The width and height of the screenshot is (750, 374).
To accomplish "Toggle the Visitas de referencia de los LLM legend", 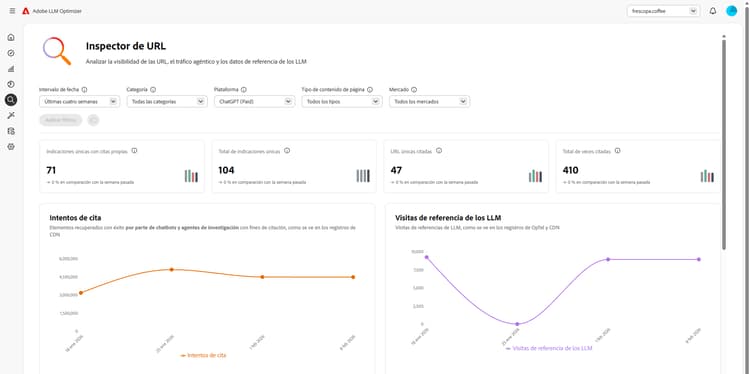I will coord(549,349).
